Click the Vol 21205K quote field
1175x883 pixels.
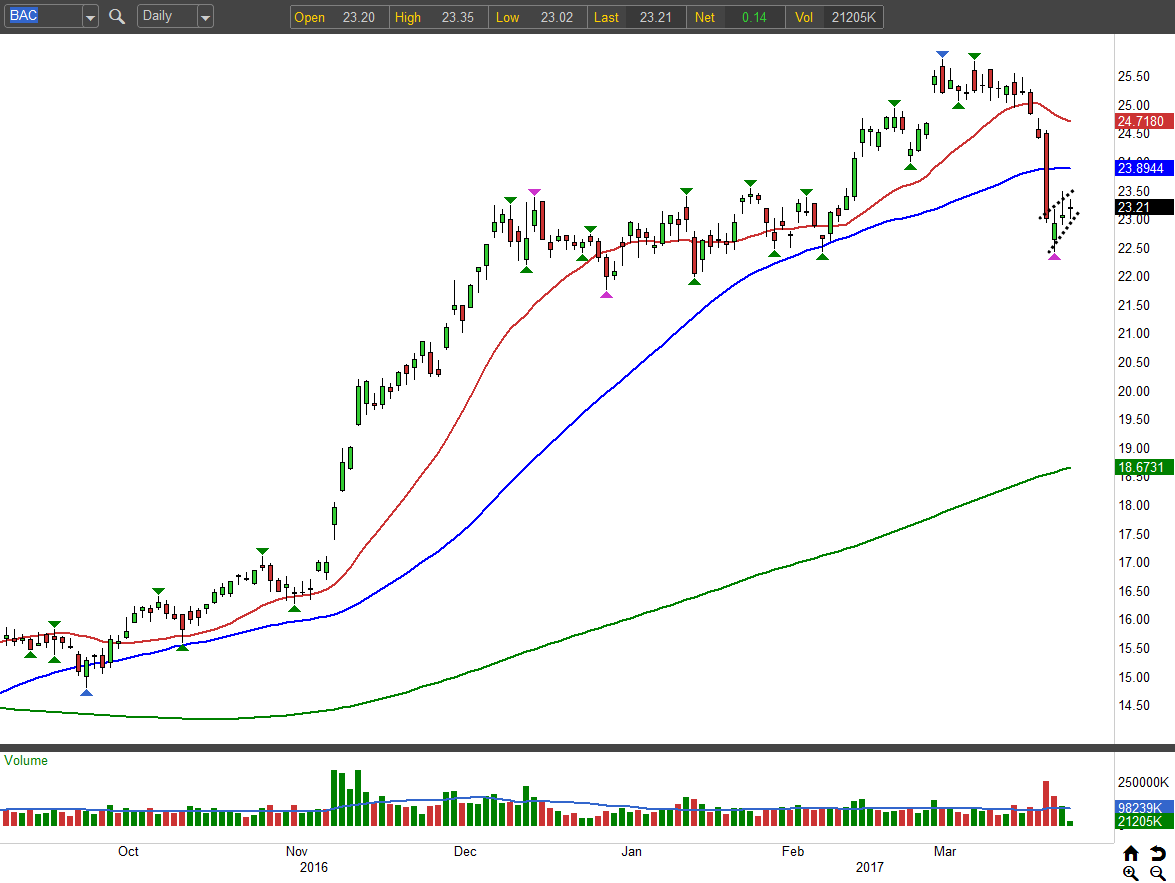click(x=834, y=17)
